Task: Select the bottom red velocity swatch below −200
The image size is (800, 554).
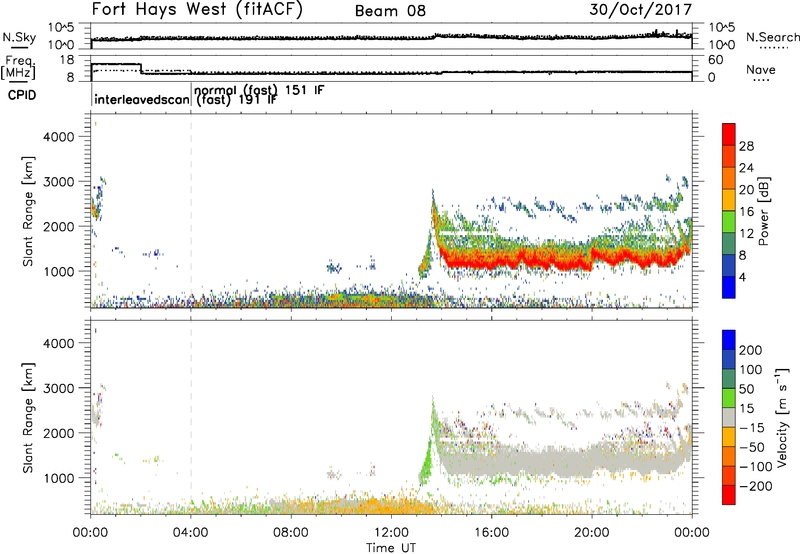Action: pyautogui.click(x=729, y=495)
